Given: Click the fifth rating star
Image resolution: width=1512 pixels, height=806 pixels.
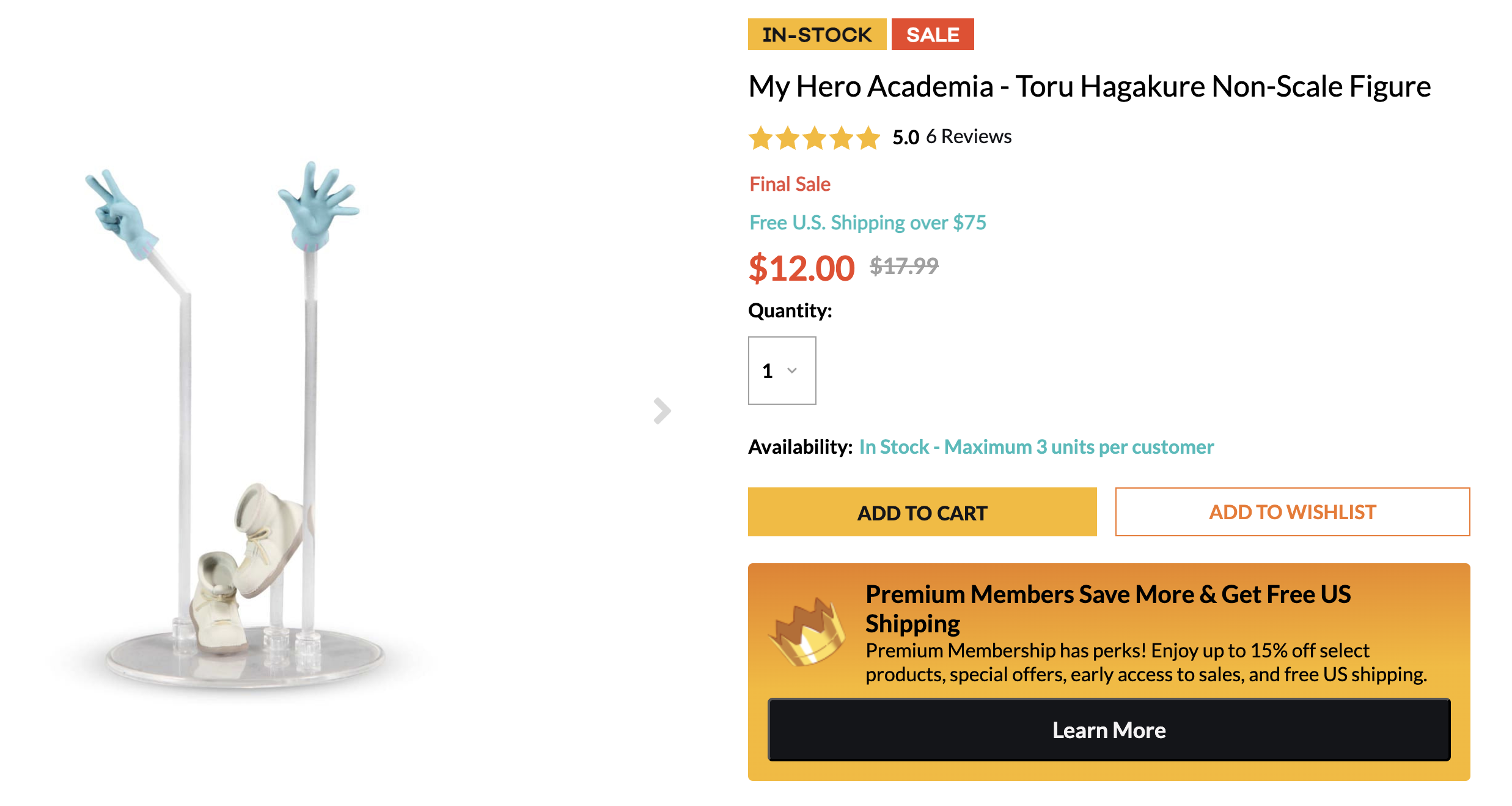Looking at the screenshot, I should 868,138.
